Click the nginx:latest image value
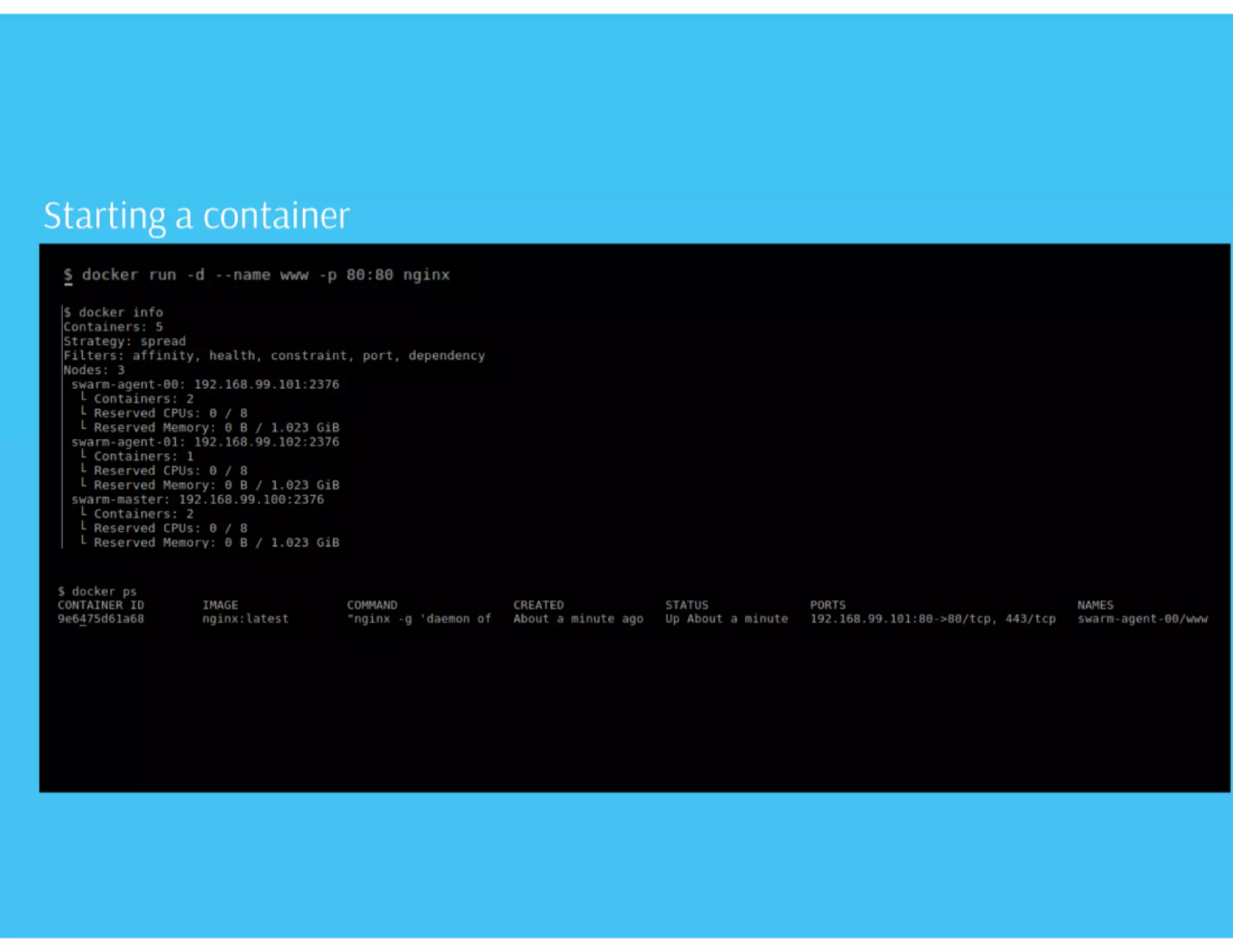This screenshot has width=1233, height=952. point(245,619)
